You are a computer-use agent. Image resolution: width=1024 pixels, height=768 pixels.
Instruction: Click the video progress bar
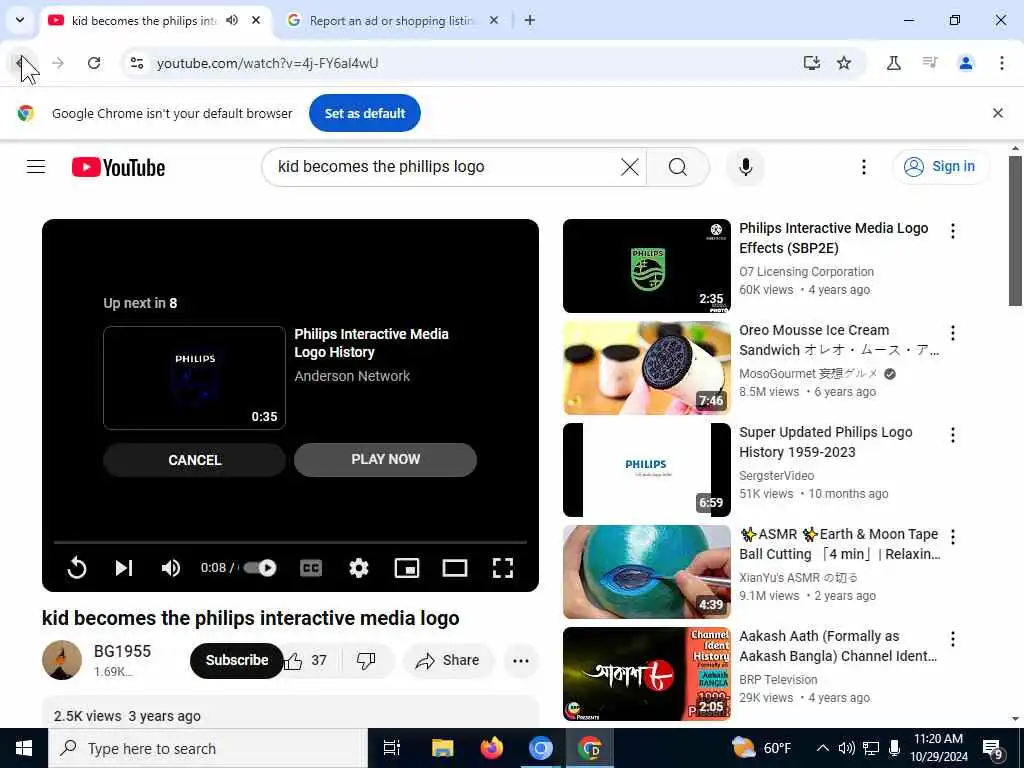(290, 542)
